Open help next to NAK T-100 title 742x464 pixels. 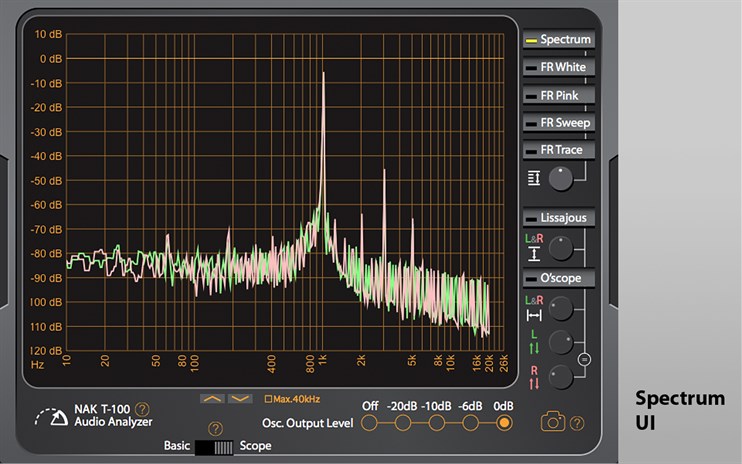click(x=143, y=408)
